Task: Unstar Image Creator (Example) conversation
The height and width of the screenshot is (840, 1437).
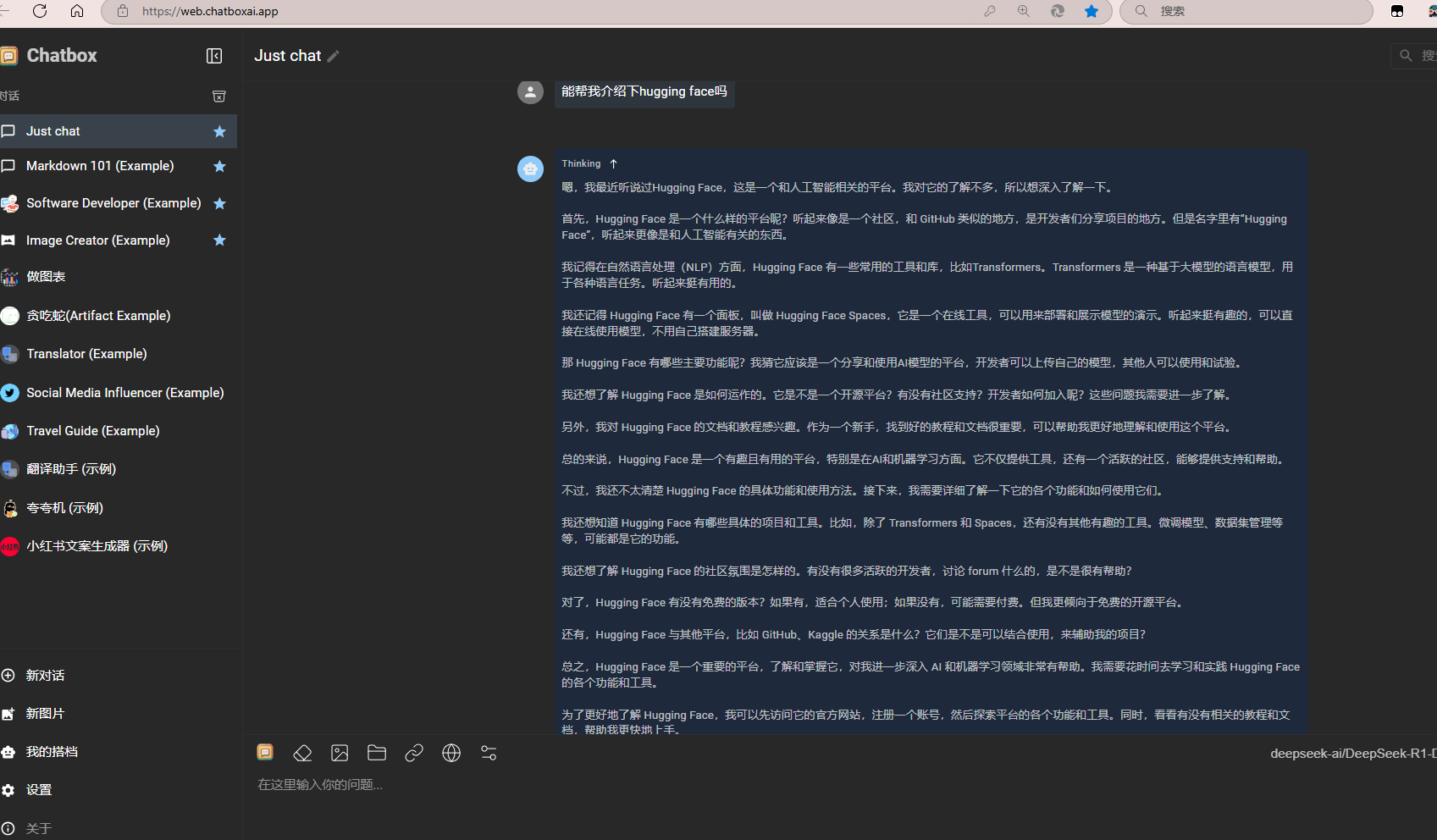Action: tap(220, 240)
